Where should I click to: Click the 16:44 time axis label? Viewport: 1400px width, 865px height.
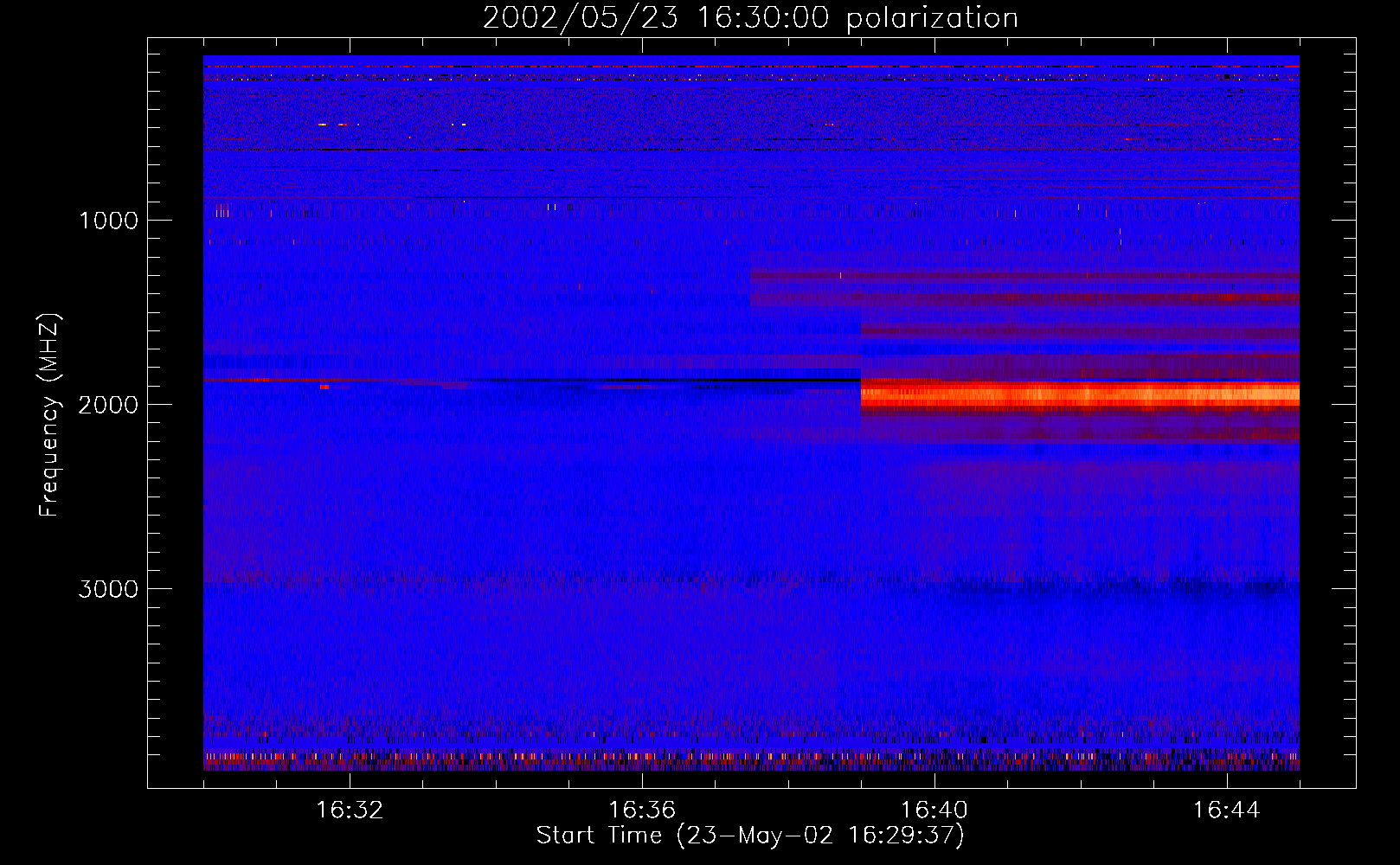[1227, 811]
